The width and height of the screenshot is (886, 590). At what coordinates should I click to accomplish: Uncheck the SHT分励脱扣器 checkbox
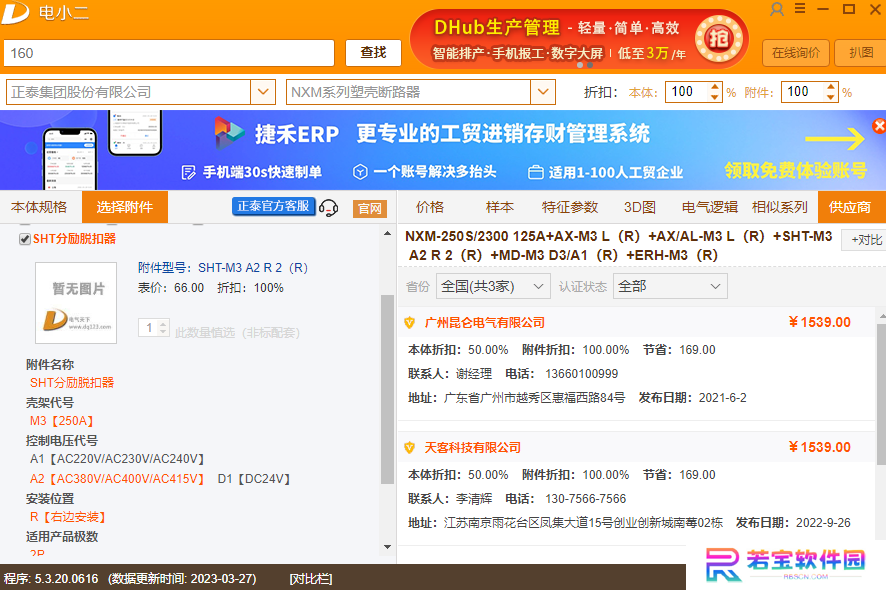[x=24, y=239]
